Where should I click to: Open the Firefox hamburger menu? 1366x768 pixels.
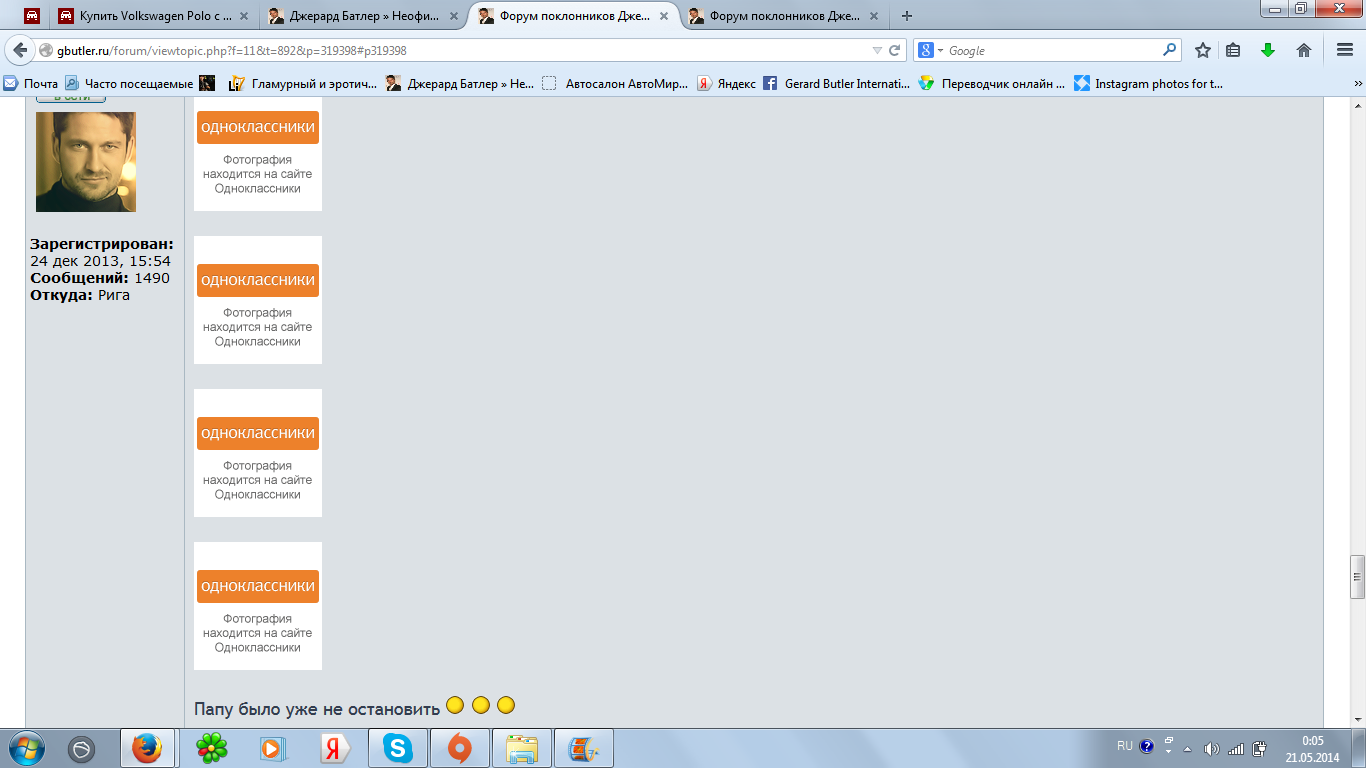(1344, 50)
